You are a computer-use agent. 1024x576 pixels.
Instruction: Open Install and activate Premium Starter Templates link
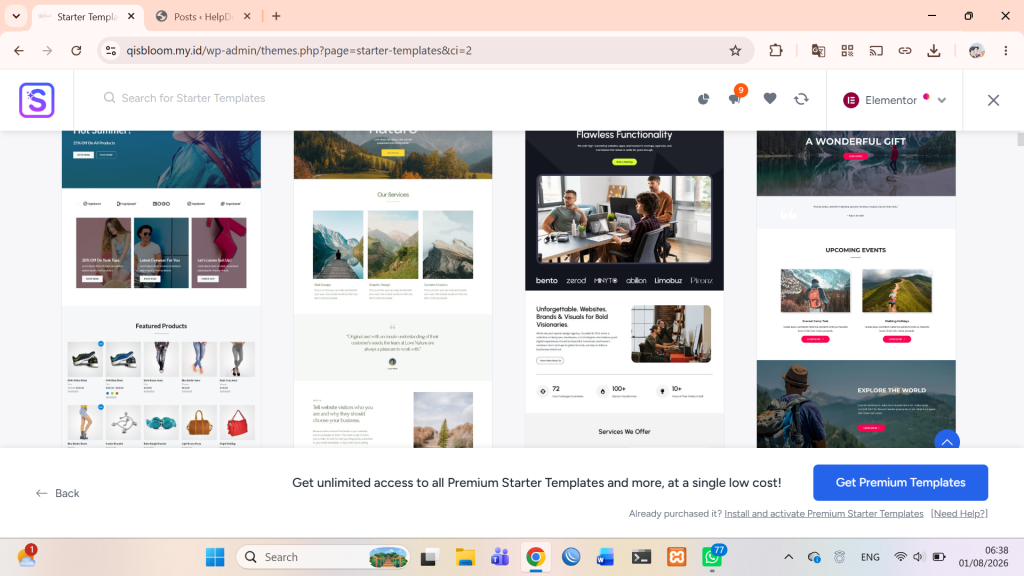point(824,513)
